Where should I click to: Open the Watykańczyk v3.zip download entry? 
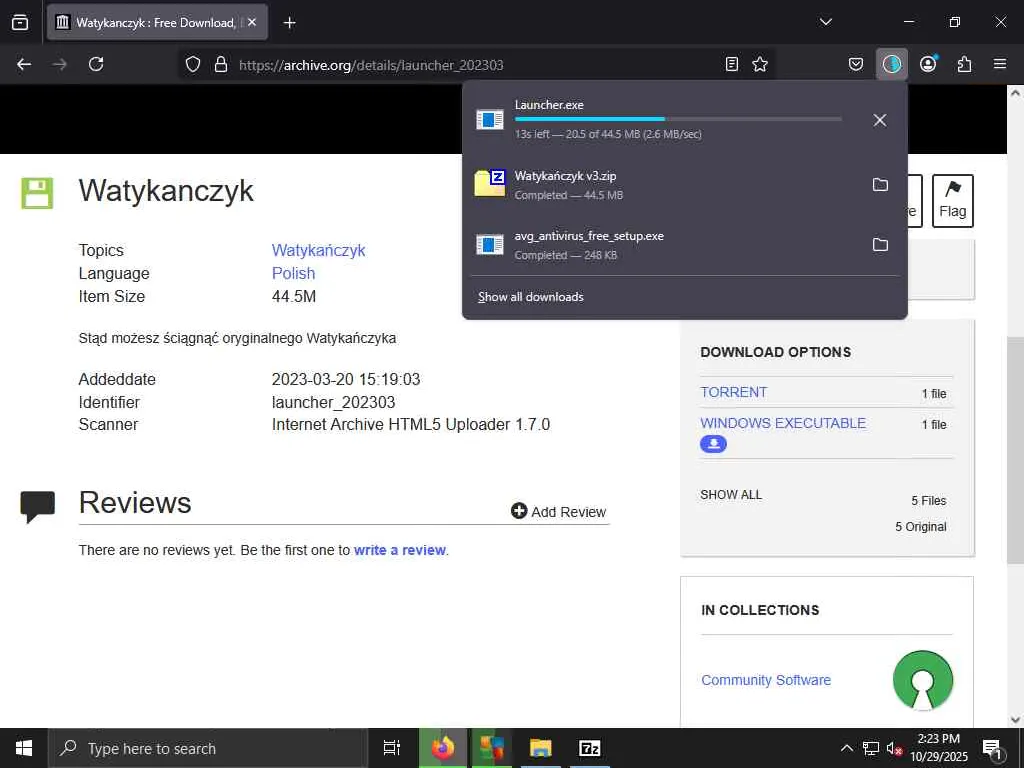click(664, 185)
